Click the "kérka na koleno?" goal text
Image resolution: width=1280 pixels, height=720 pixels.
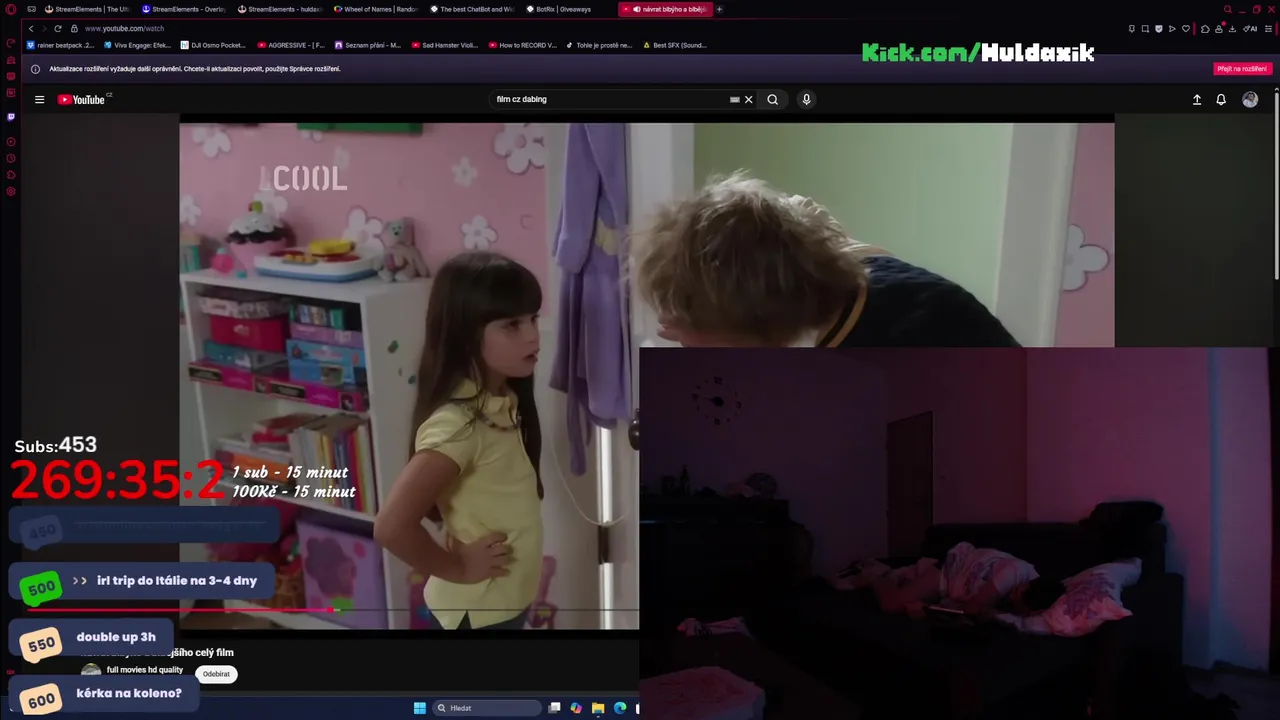click(x=129, y=693)
